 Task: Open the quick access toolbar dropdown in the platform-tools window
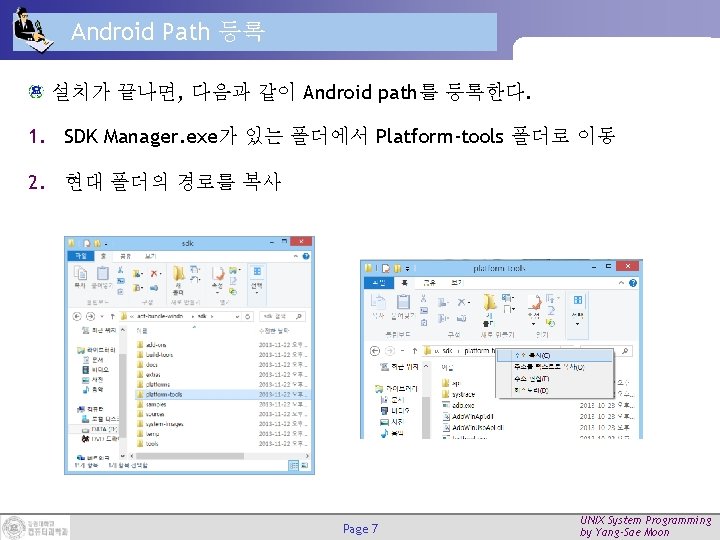pos(407,268)
